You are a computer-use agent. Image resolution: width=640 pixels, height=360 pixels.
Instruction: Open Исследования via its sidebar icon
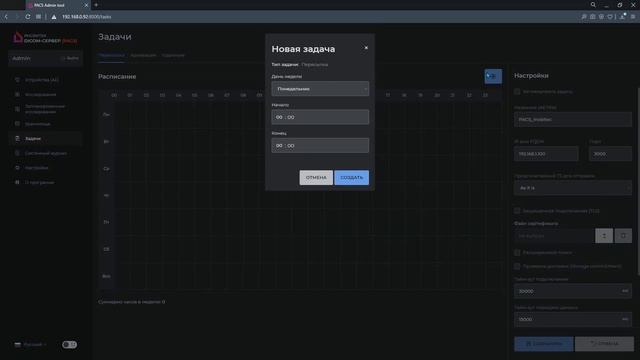(x=17, y=95)
